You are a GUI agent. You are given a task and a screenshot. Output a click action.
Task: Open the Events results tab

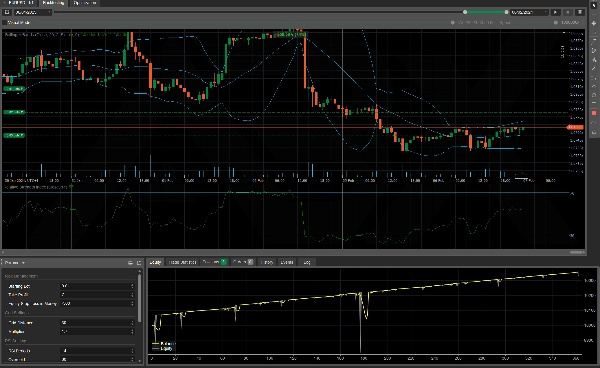(287, 262)
